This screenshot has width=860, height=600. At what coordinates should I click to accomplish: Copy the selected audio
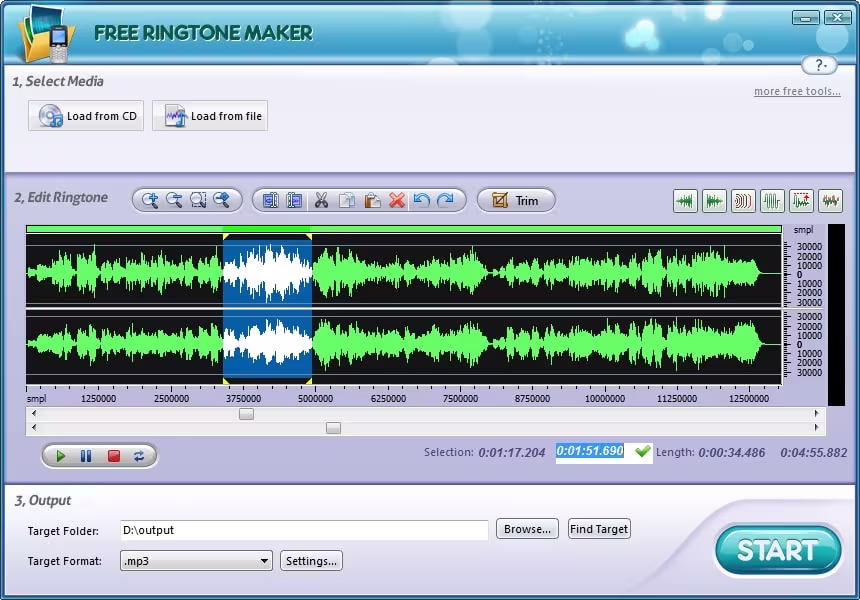347,201
